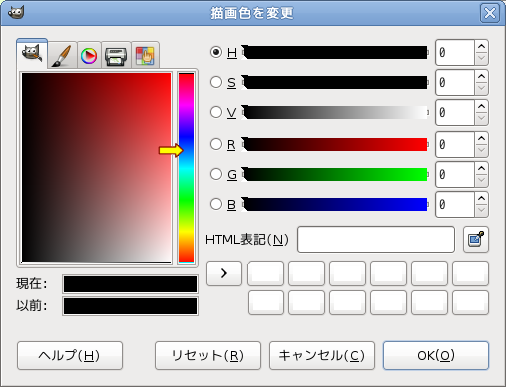Viewport: 506px width, 387px height.
Task: Select the G green radio button
Action: pos(216,174)
